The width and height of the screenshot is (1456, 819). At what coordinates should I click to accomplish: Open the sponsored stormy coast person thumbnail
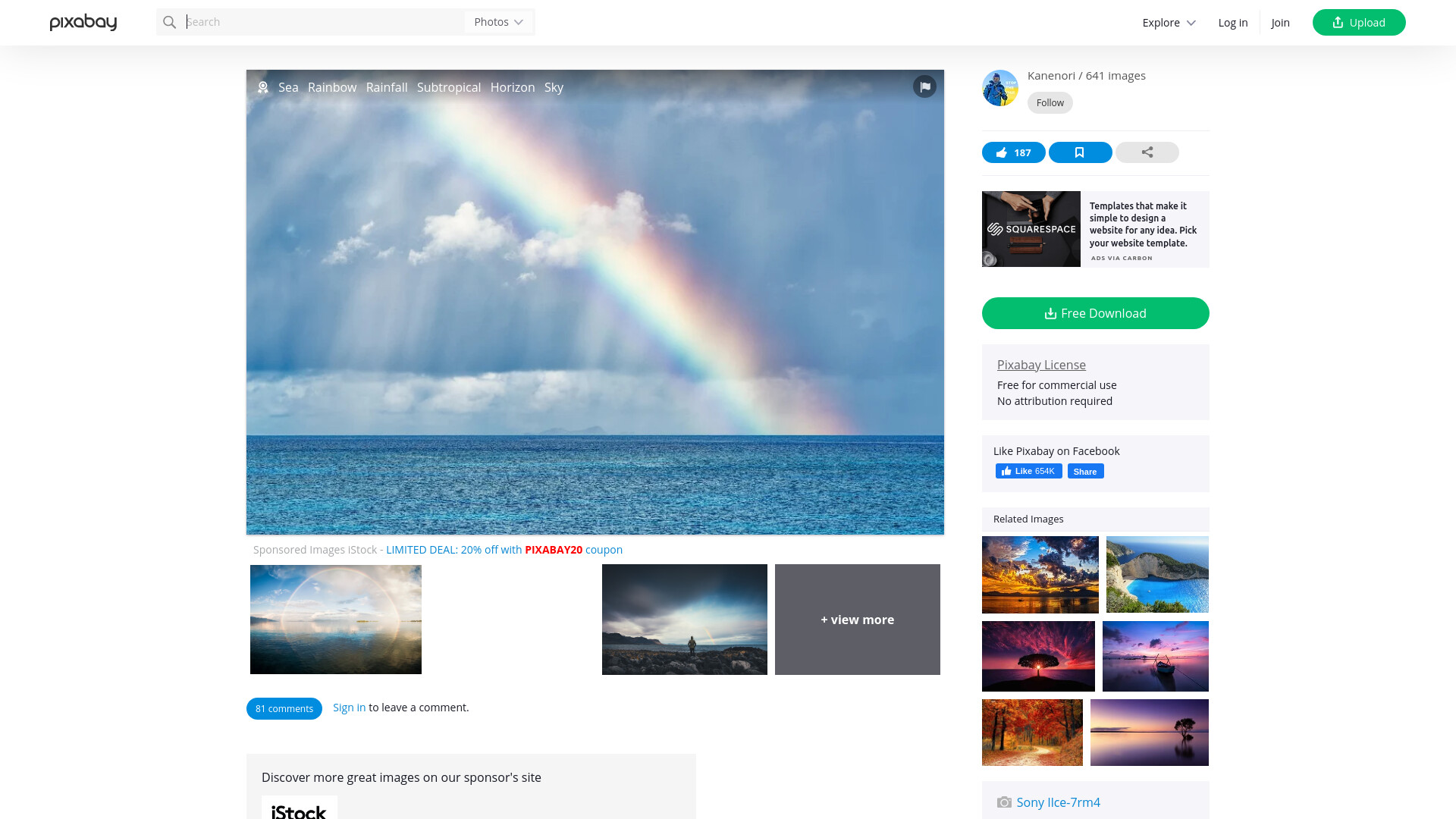[685, 620]
